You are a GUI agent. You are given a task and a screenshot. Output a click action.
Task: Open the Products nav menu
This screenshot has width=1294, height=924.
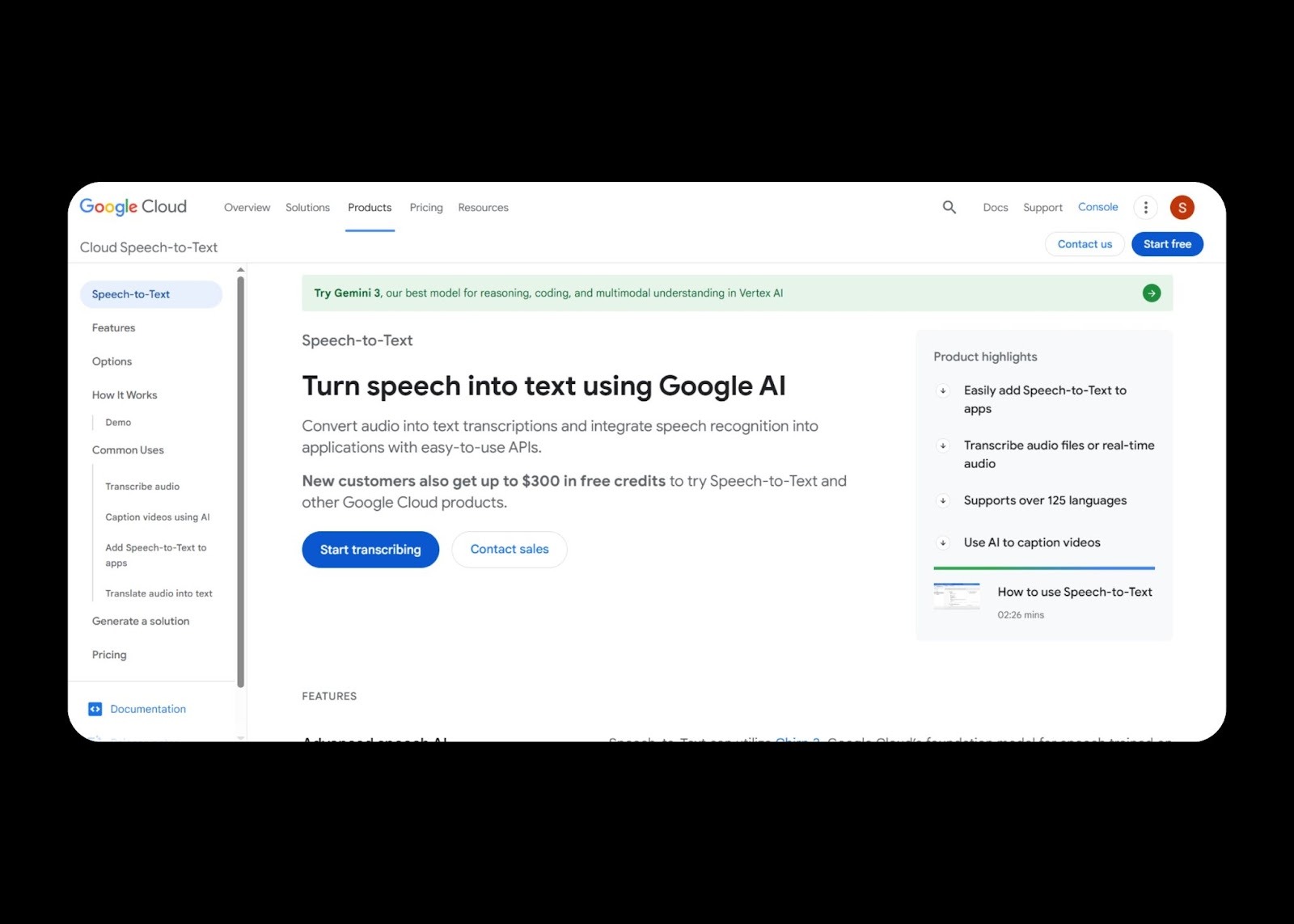[370, 208]
